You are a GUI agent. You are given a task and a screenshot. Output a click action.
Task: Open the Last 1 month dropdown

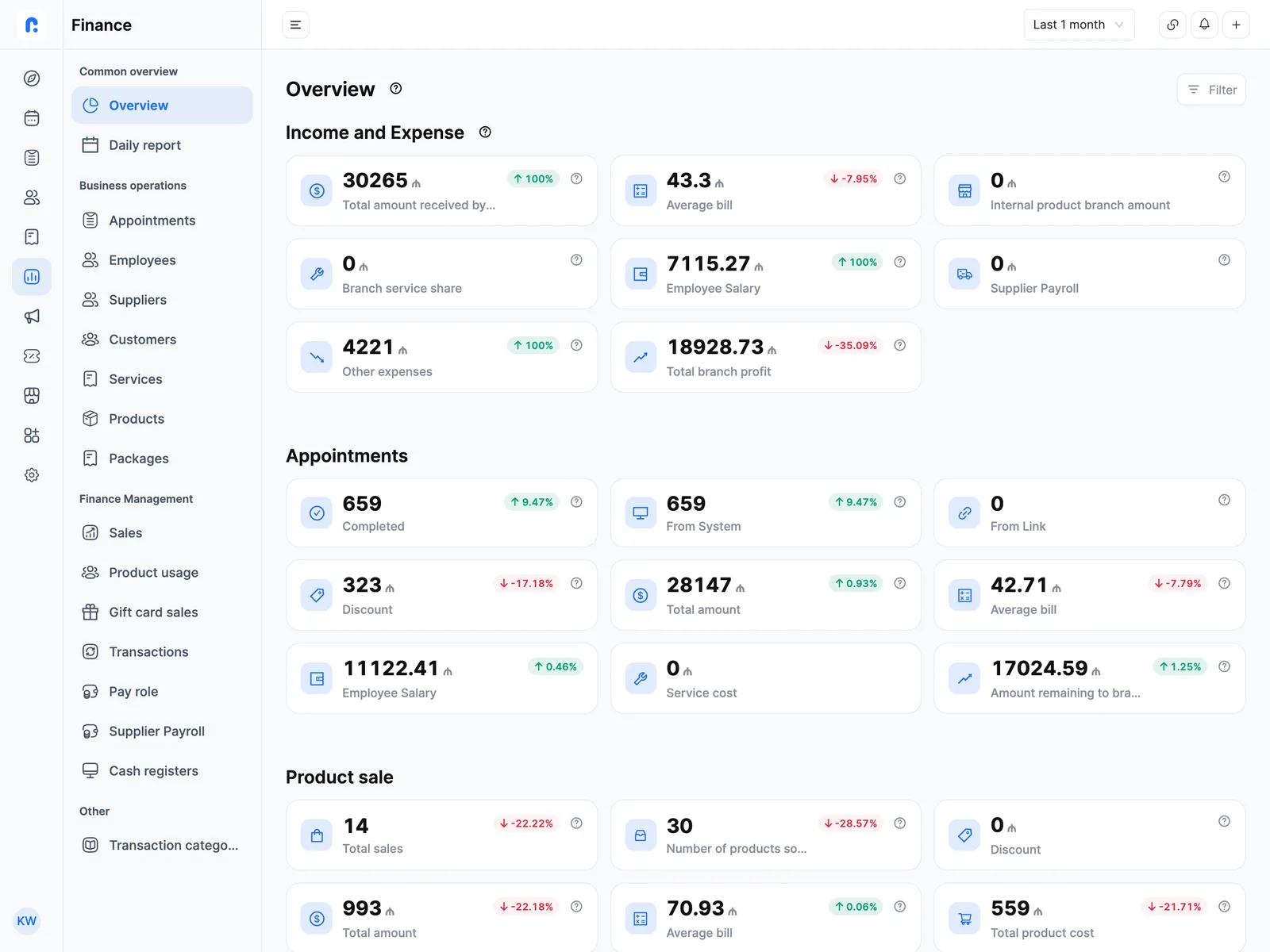click(x=1079, y=25)
